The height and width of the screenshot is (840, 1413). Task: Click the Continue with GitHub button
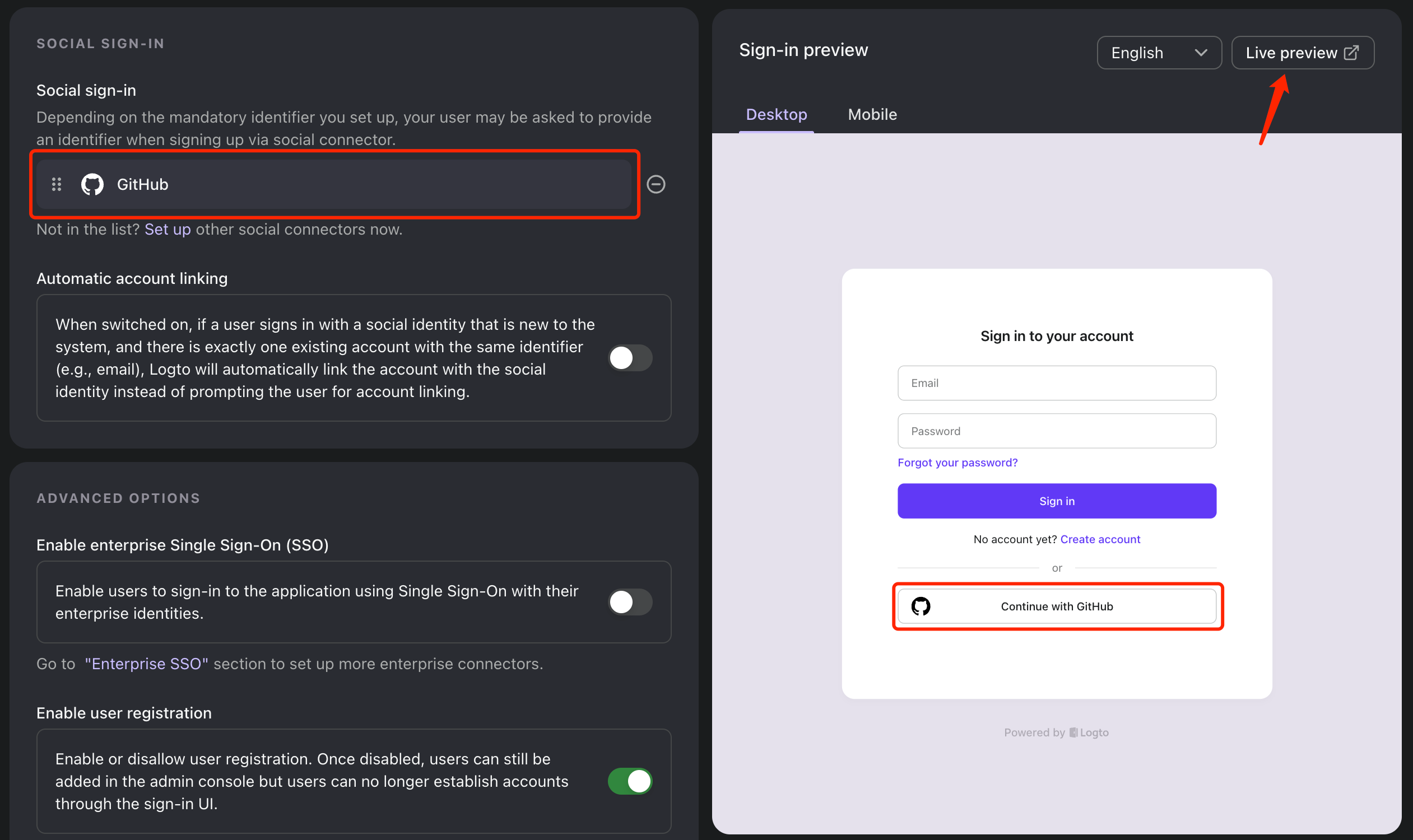[x=1056, y=606]
